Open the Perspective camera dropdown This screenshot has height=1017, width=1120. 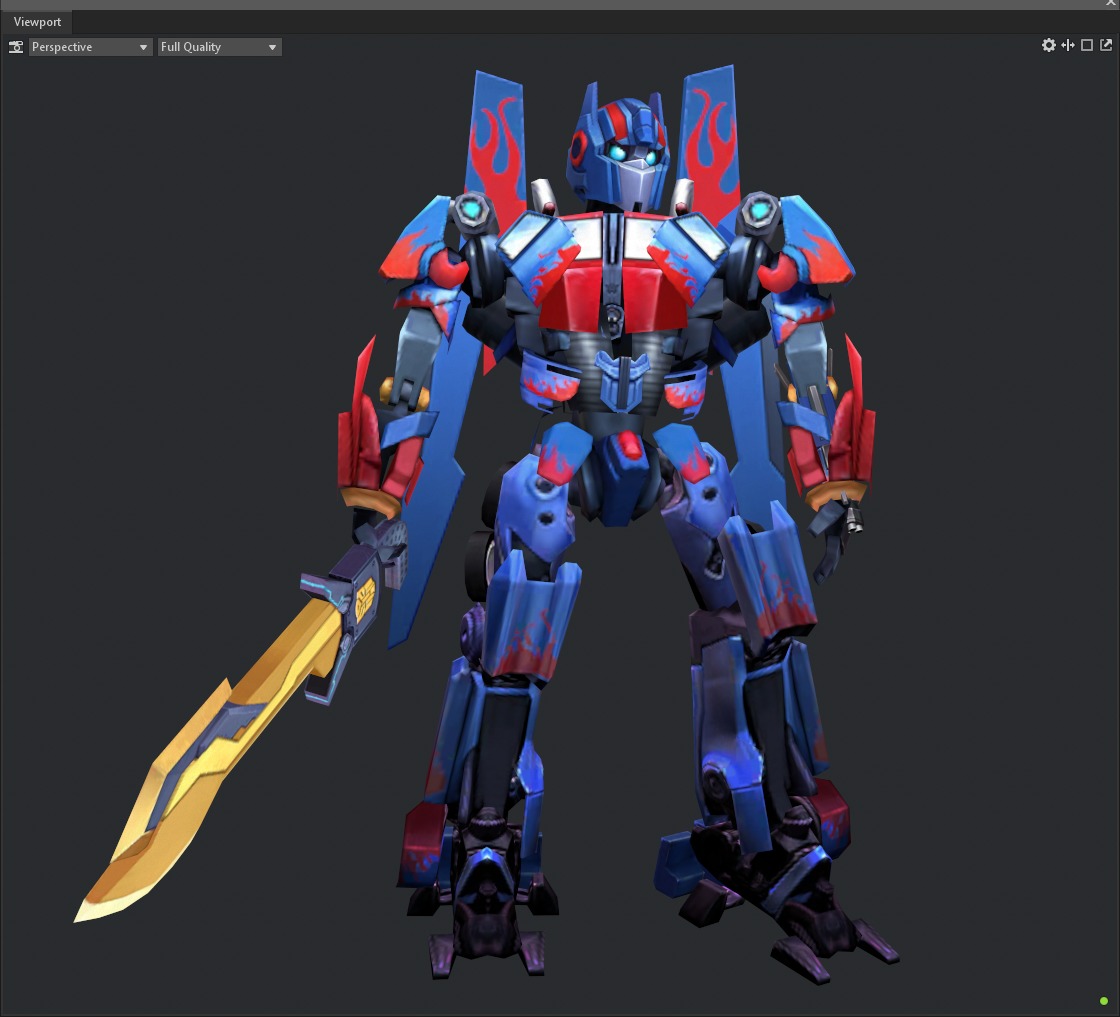(90, 47)
